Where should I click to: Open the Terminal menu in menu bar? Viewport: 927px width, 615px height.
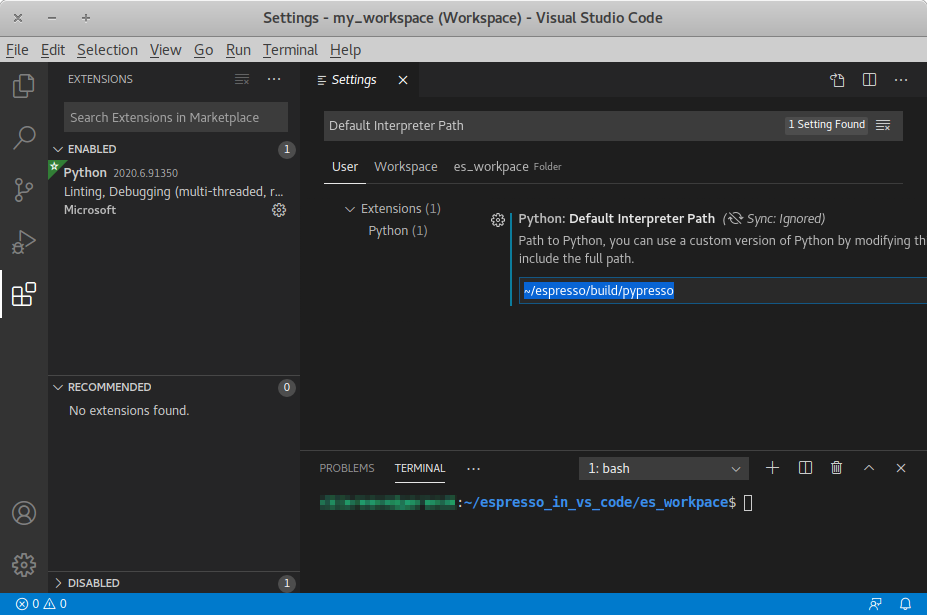click(290, 50)
